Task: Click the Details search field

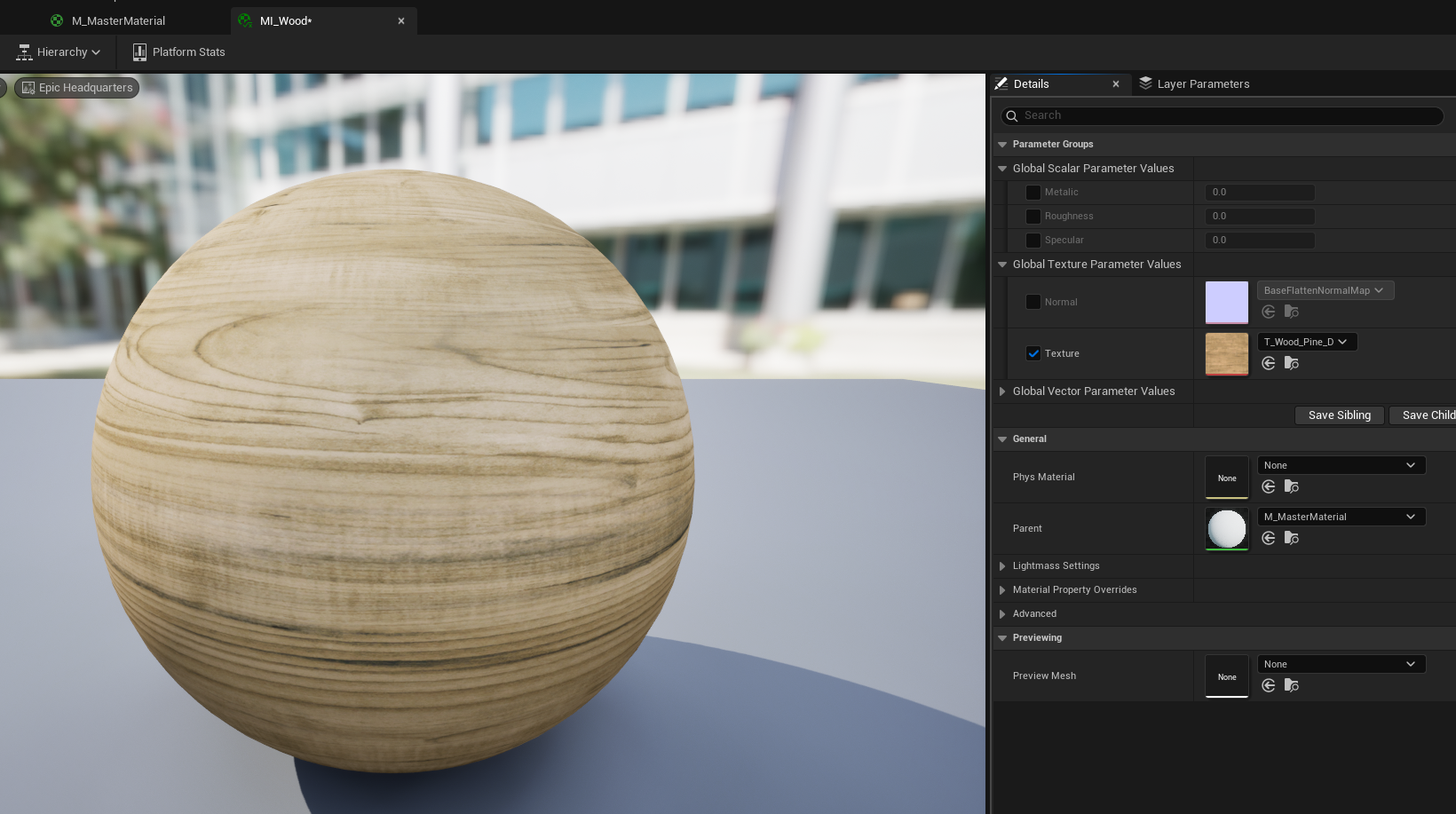Action: tap(1222, 115)
